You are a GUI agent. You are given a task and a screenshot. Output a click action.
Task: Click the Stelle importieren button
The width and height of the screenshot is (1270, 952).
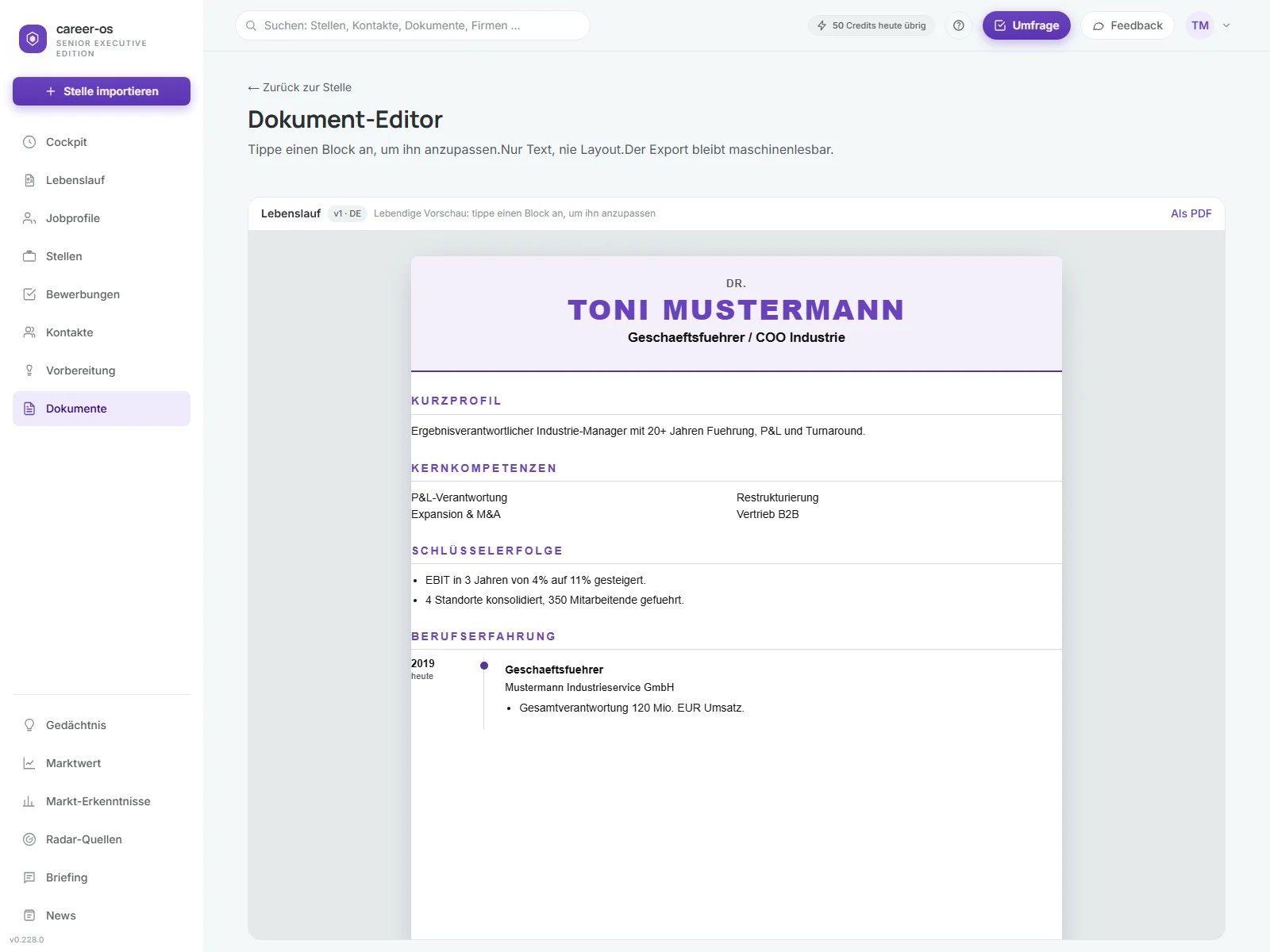coord(102,91)
